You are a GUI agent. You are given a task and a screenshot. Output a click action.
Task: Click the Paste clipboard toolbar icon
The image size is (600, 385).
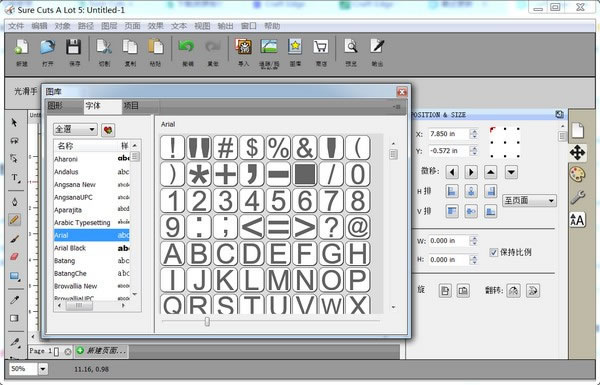point(156,47)
